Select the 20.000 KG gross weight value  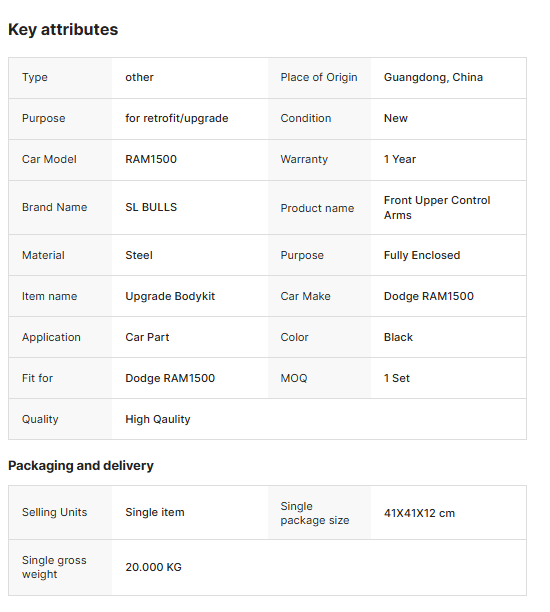click(153, 567)
